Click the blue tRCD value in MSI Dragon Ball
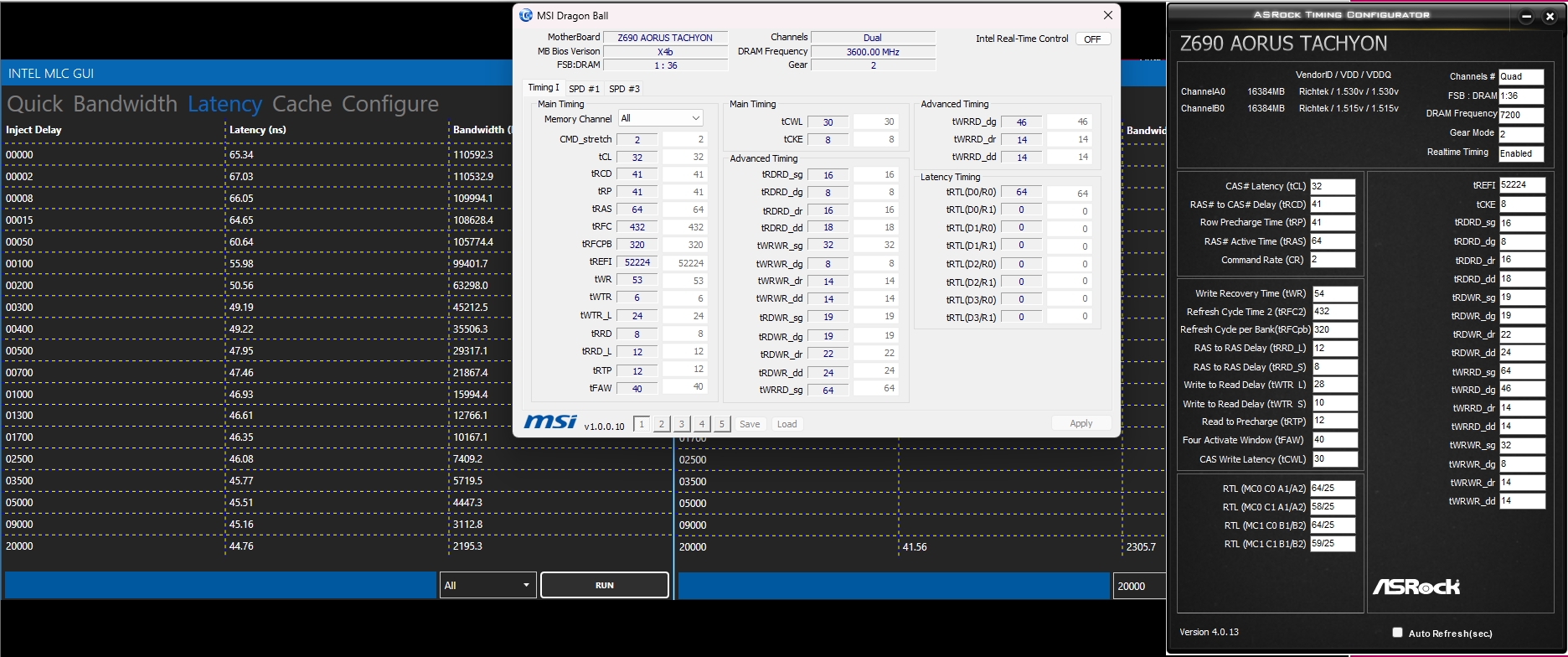Viewport: 1568px width, 657px height. tap(637, 174)
